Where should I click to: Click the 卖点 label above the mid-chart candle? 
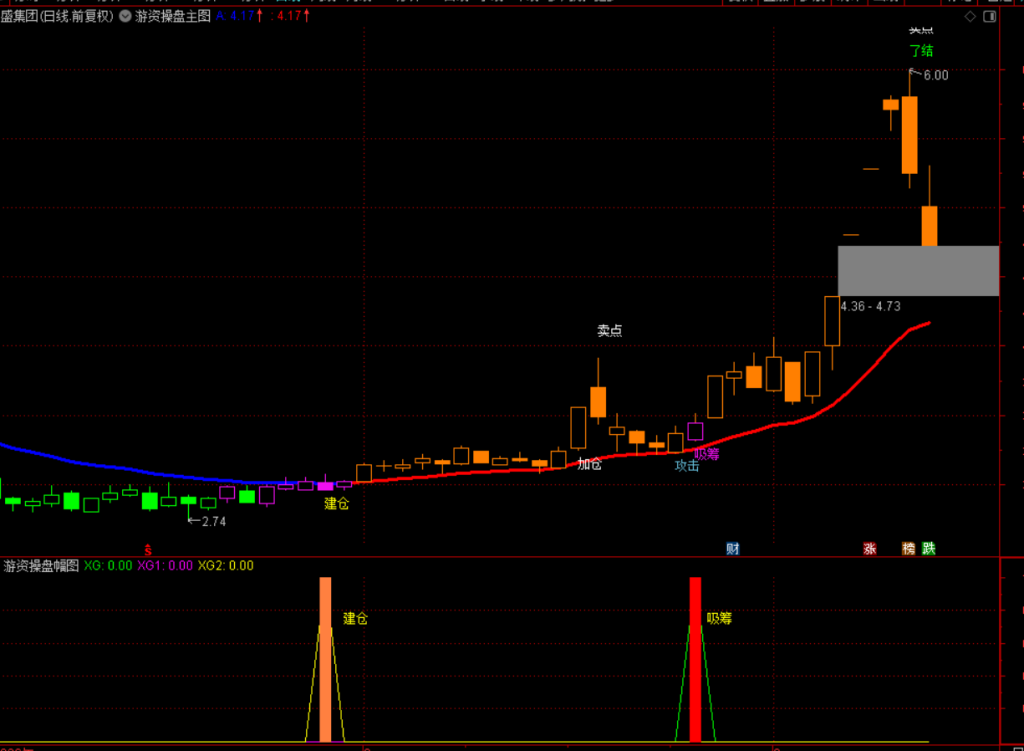pos(610,330)
